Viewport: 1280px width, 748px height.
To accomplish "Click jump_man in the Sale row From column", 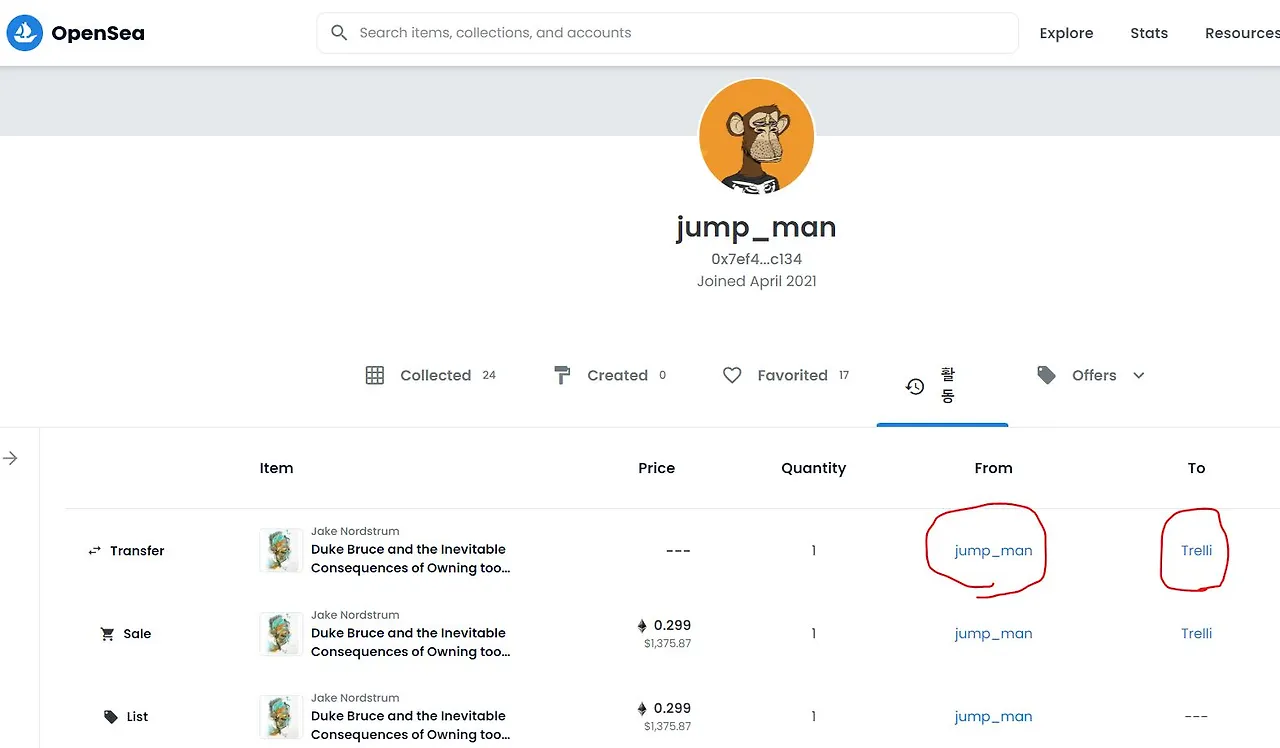I will pyautogui.click(x=993, y=634).
